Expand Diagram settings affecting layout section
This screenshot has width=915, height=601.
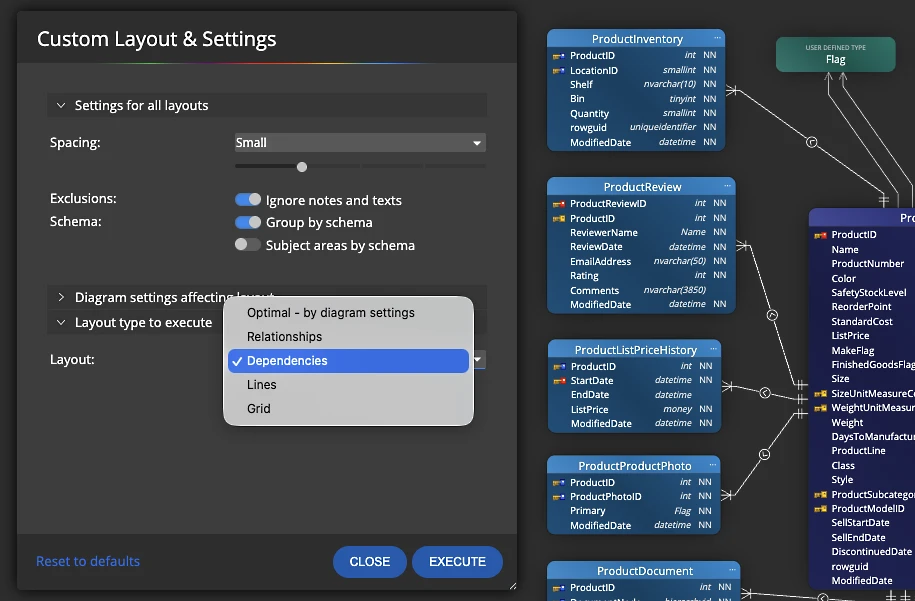tap(61, 298)
